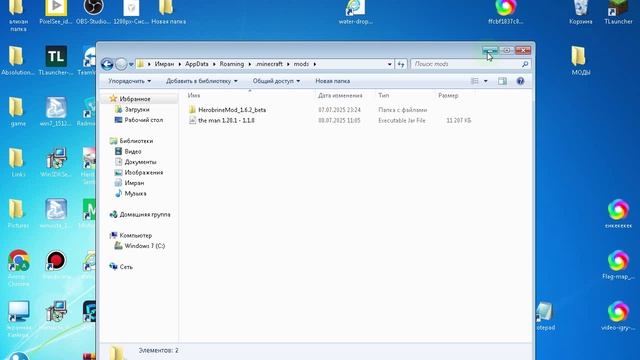Change view with the view icon
This screenshot has width=640, height=360.
[474, 81]
